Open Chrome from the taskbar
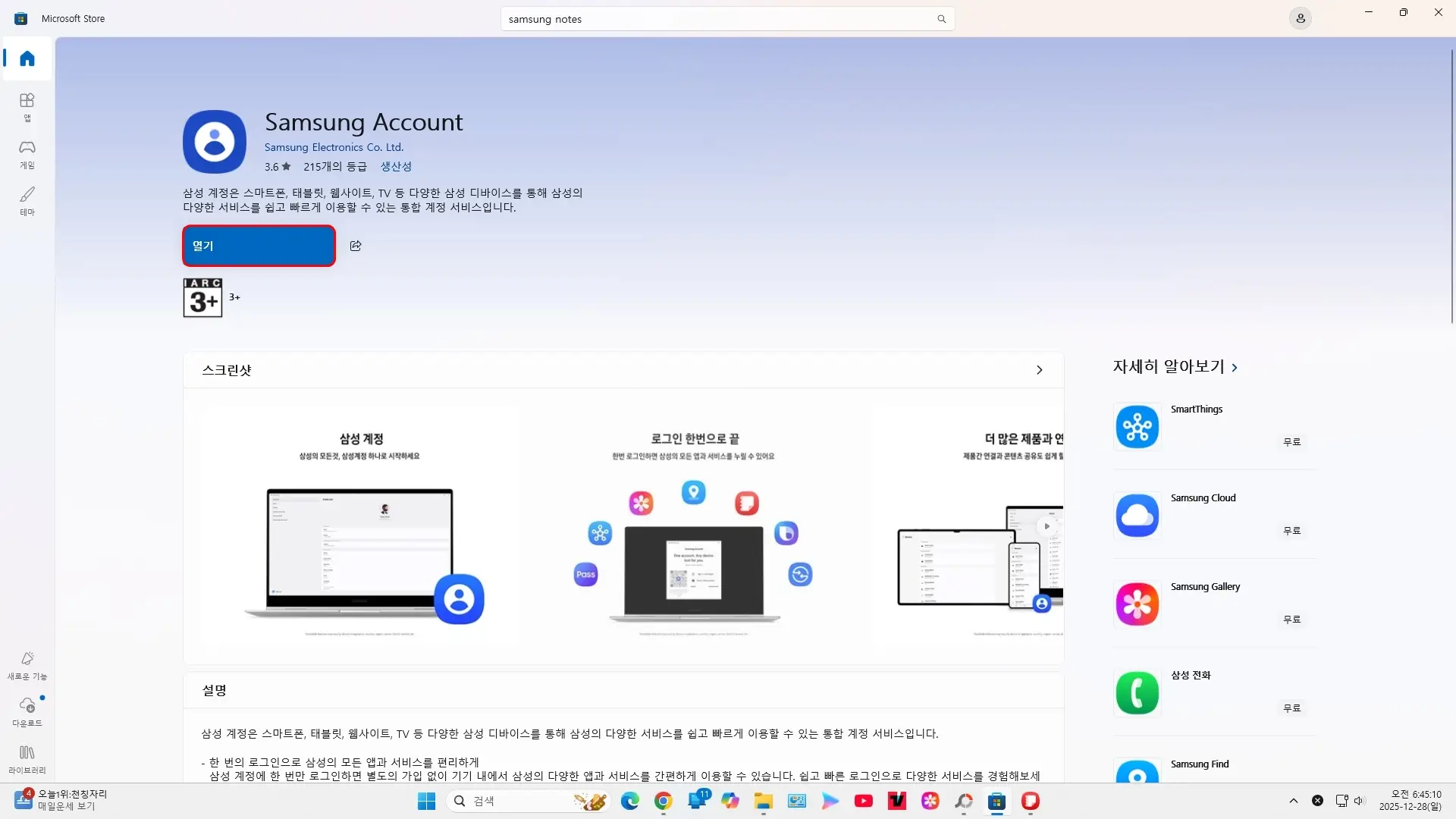This screenshot has width=1456, height=819. (x=663, y=801)
